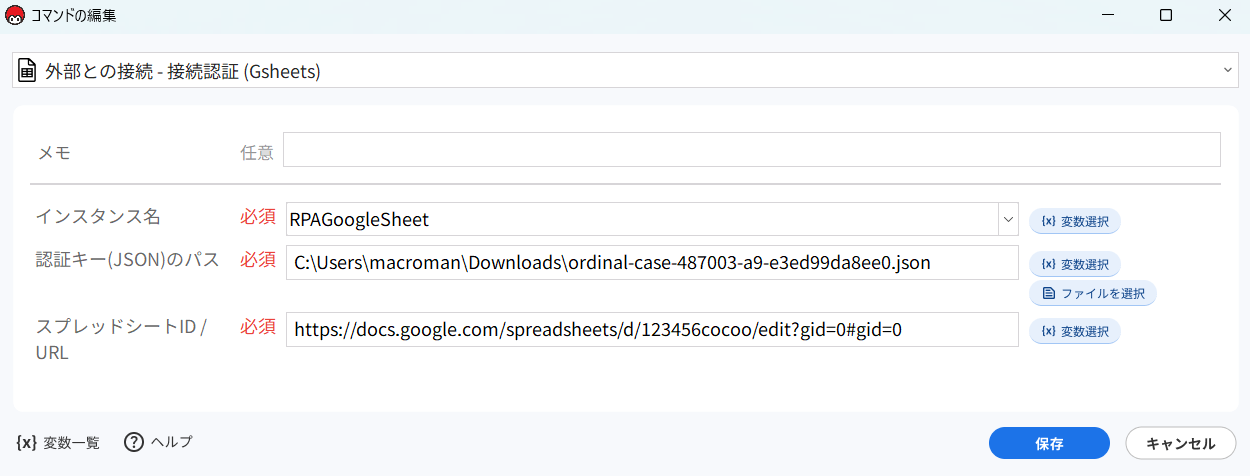
Task: Click the {x} 変数一覧 variable list icon
Action: [27, 442]
